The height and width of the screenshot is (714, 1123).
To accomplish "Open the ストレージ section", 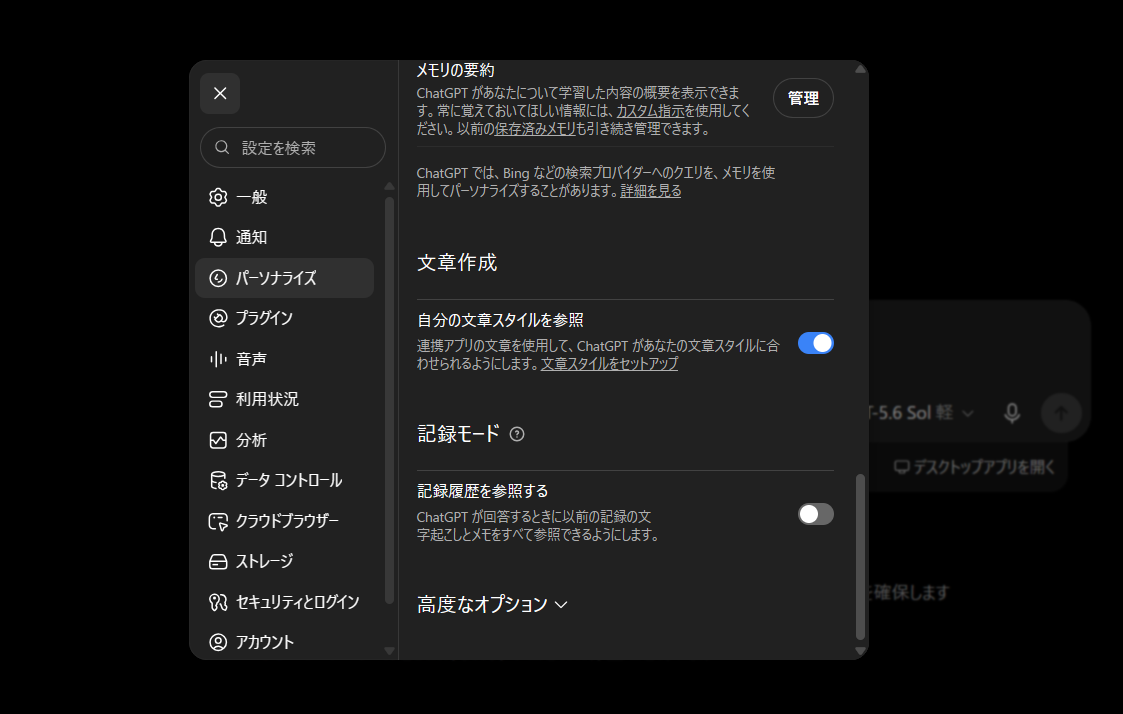I will 284,561.
